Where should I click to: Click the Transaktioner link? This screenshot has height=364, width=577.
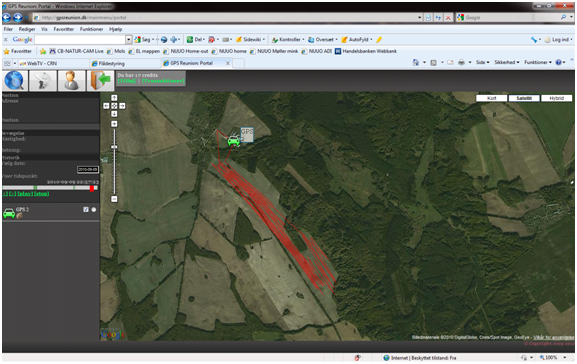point(163,81)
